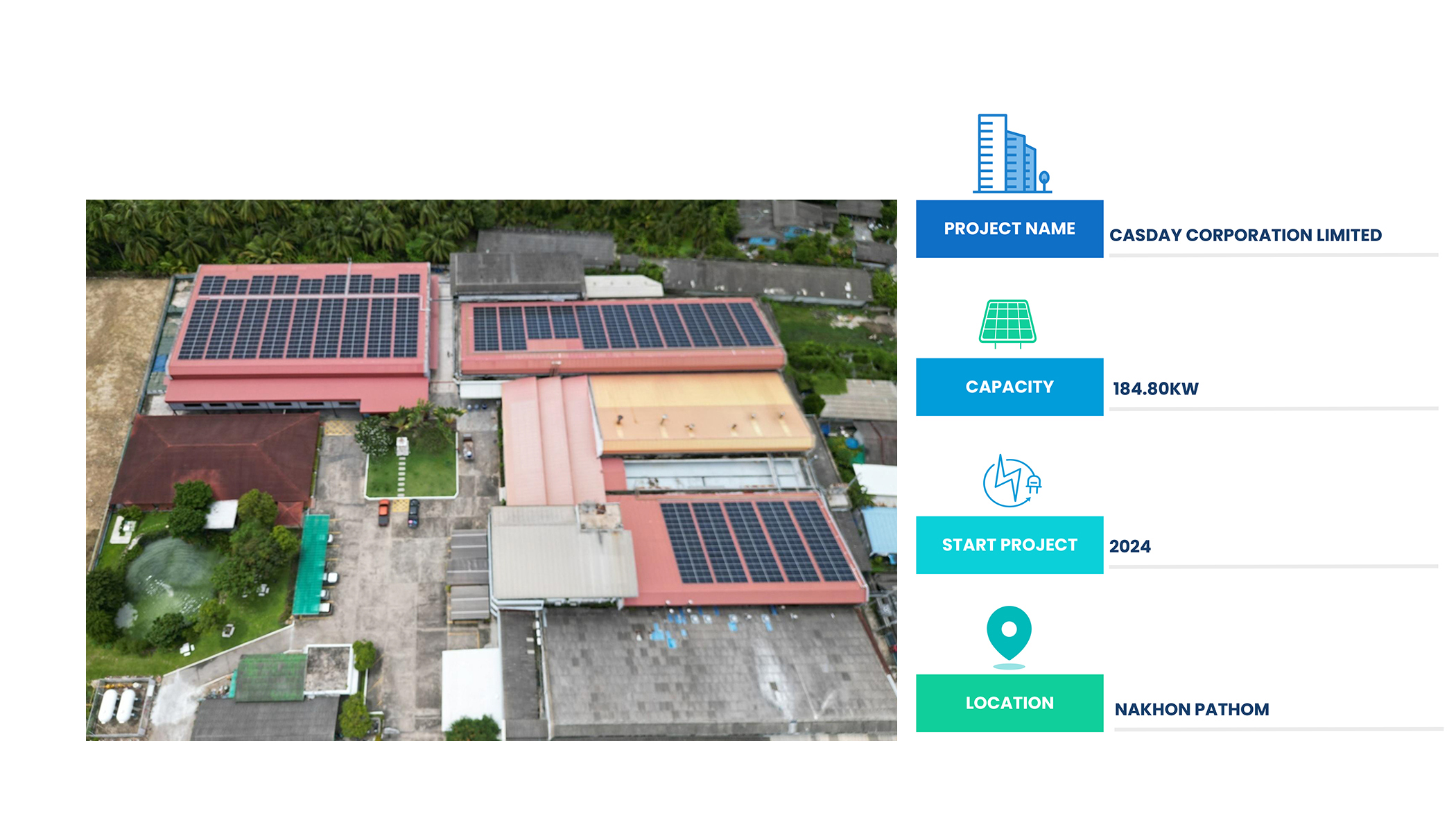
Task: Open the aerial solar rooftop photo
Action: pyautogui.click(x=492, y=470)
